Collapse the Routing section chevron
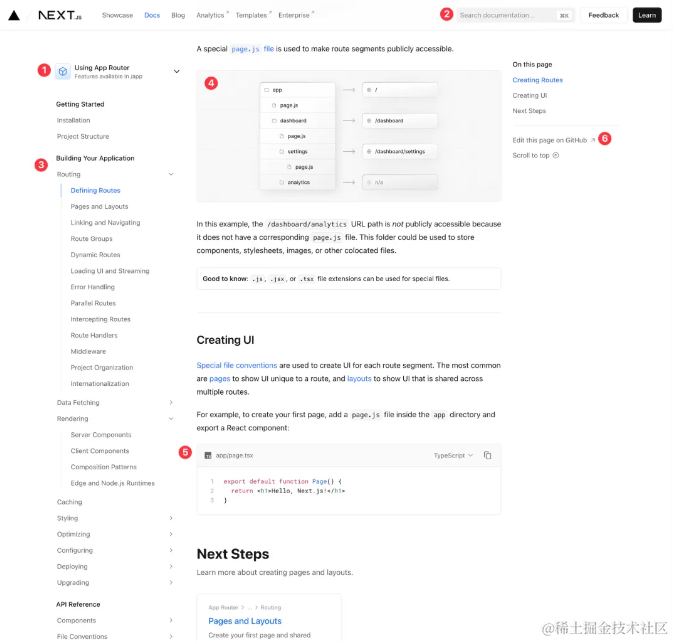 (x=171, y=174)
